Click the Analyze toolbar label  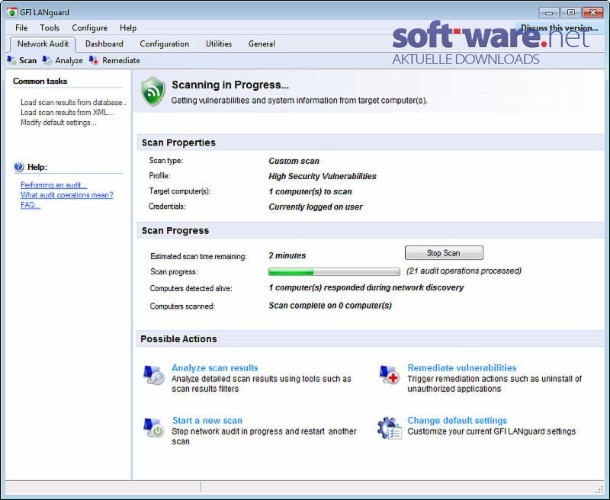(x=69, y=60)
